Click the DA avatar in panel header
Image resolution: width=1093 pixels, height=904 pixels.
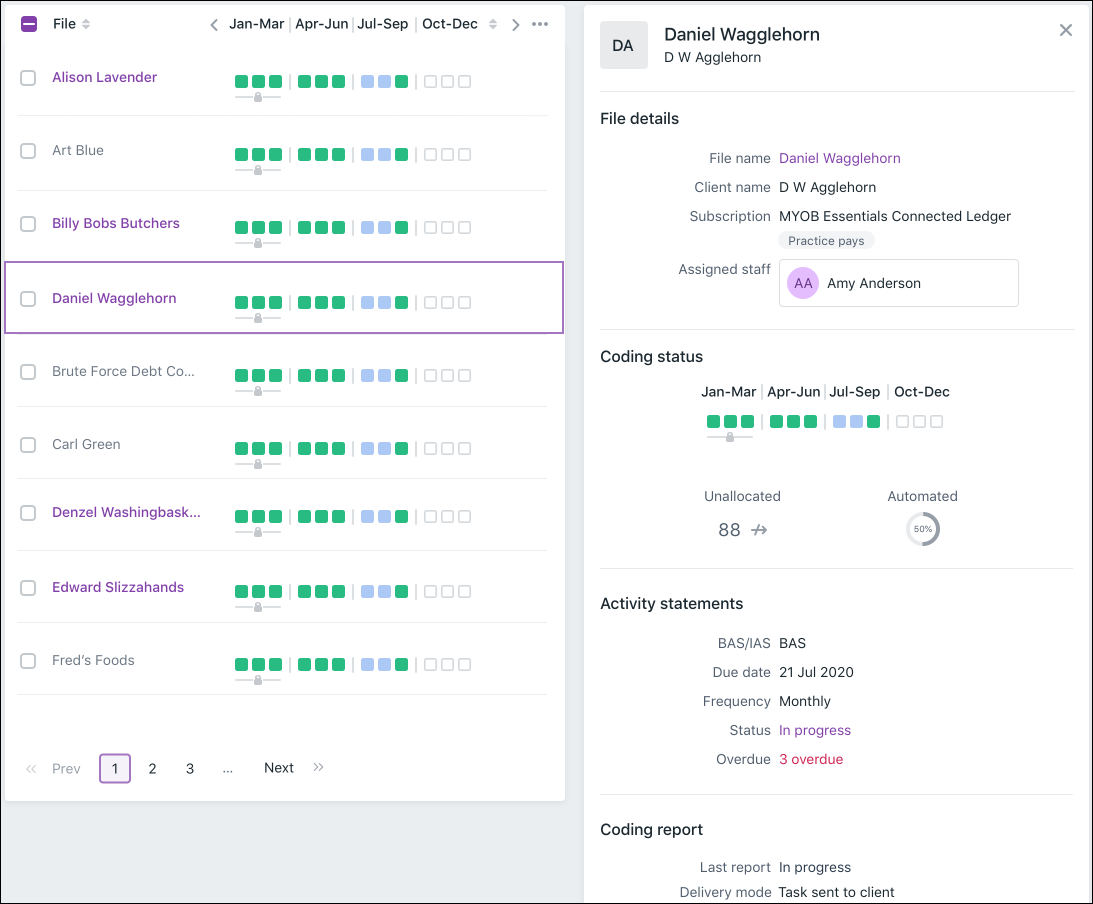[623, 46]
